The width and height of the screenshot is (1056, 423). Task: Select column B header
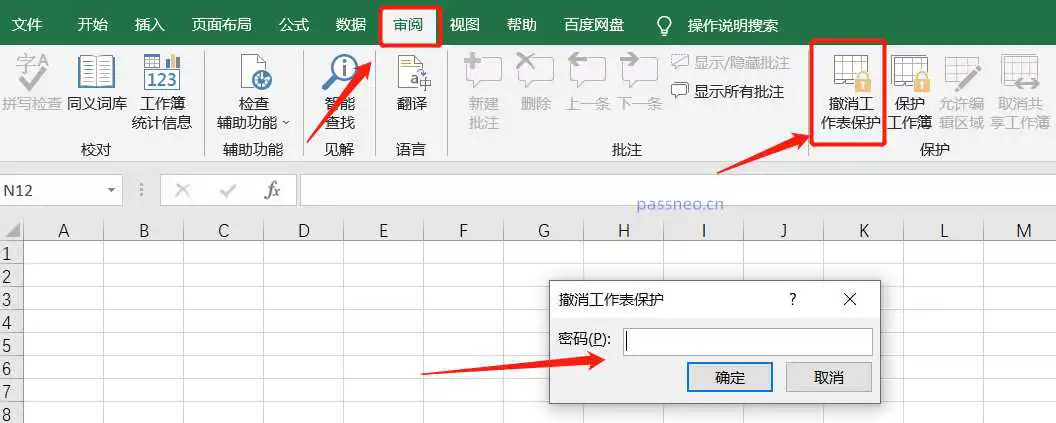coord(143,231)
